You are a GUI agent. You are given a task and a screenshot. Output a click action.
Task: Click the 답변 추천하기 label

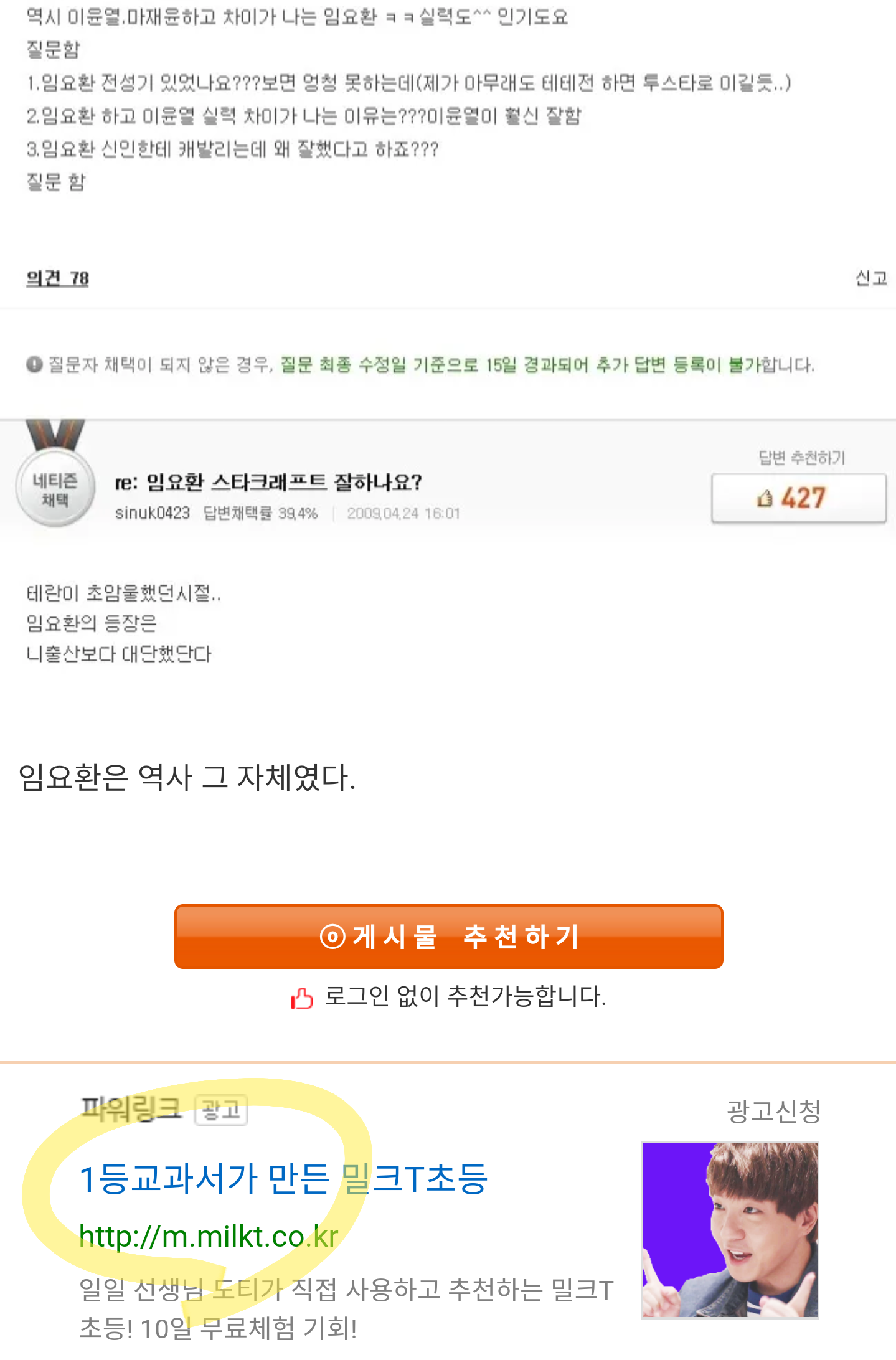(x=801, y=458)
